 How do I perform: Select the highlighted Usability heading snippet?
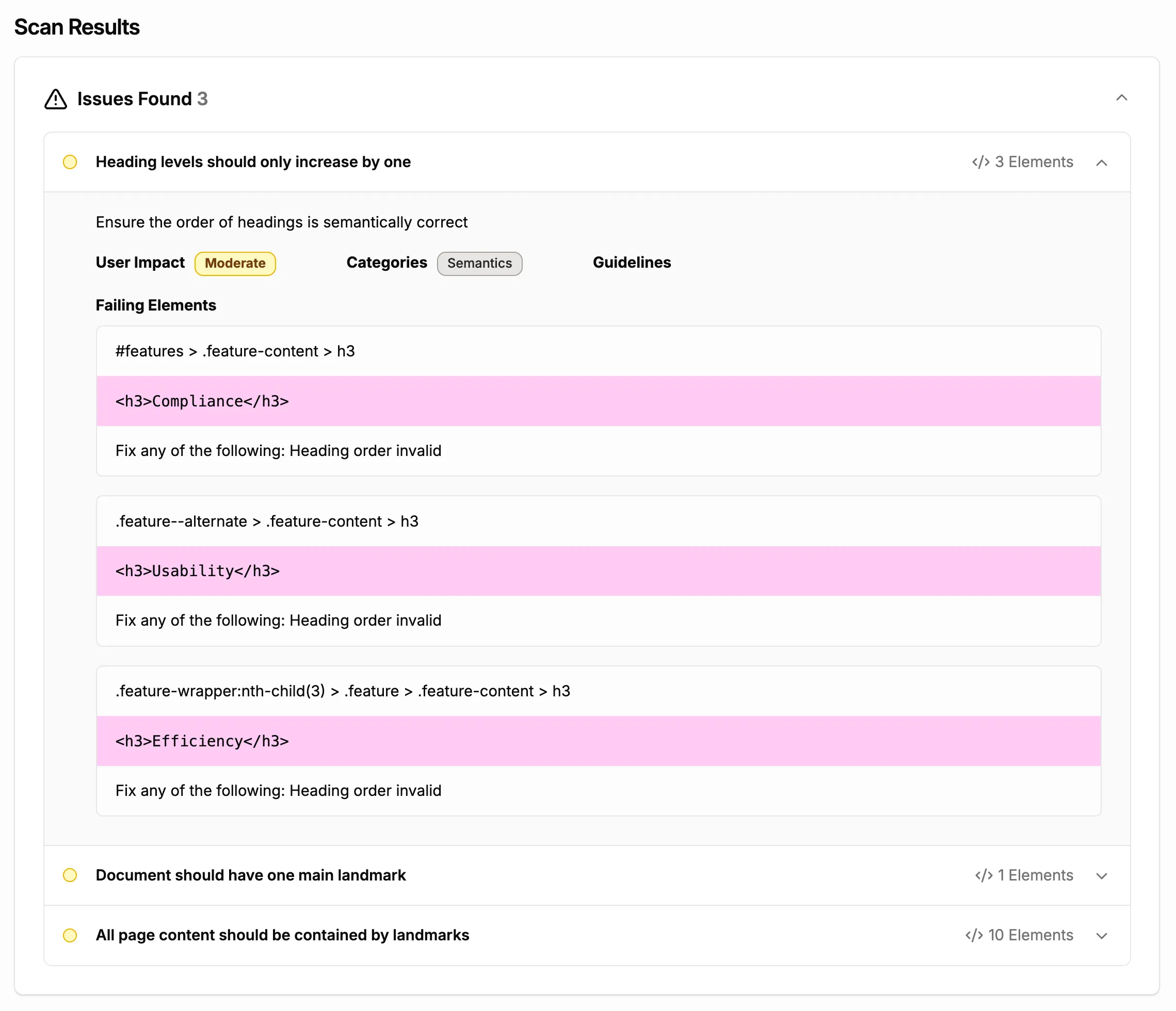pyautogui.click(x=197, y=572)
